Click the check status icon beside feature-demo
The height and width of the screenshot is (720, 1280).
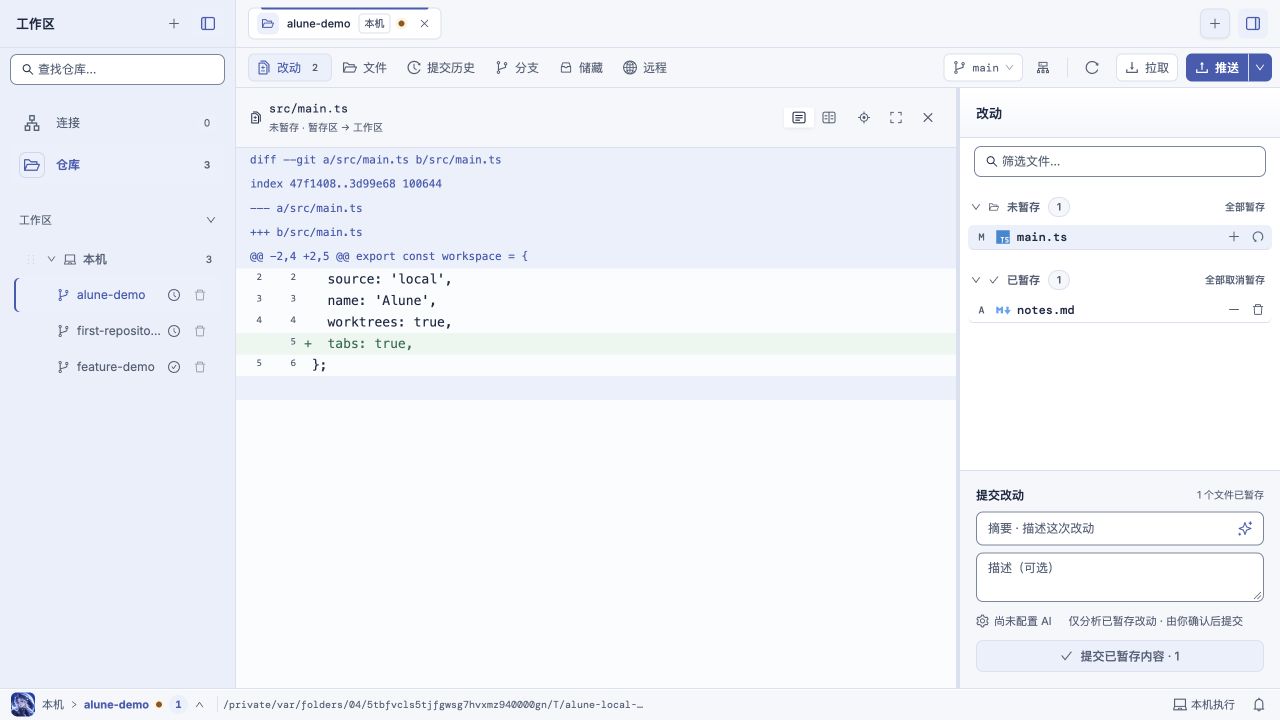click(174, 367)
